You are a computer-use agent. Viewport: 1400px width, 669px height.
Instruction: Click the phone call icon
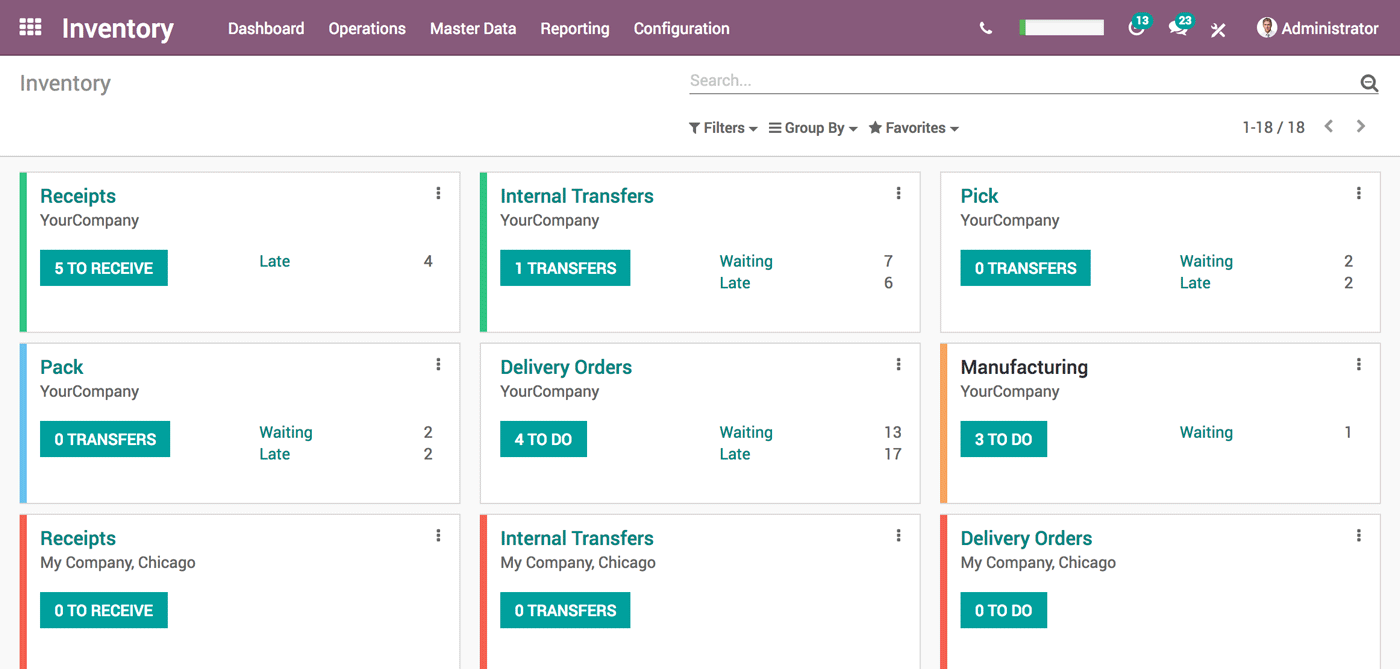(x=986, y=29)
